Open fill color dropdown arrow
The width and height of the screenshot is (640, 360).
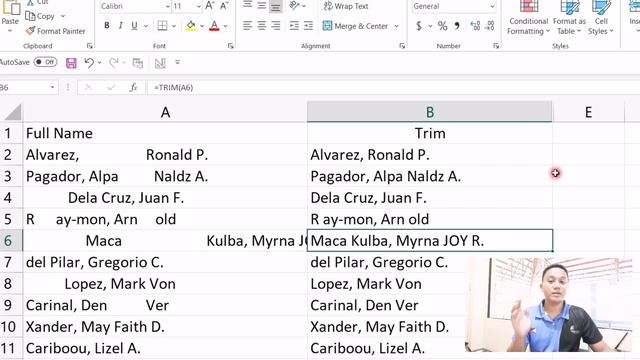point(202,26)
